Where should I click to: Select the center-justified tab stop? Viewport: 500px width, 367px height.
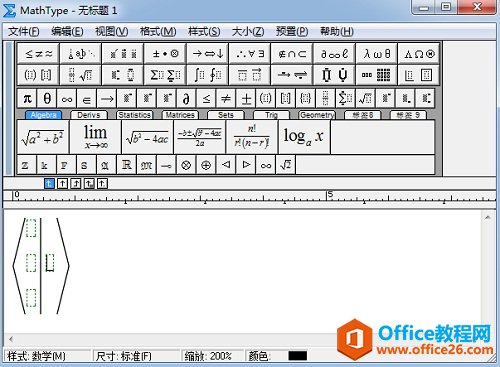coord(62,183)
